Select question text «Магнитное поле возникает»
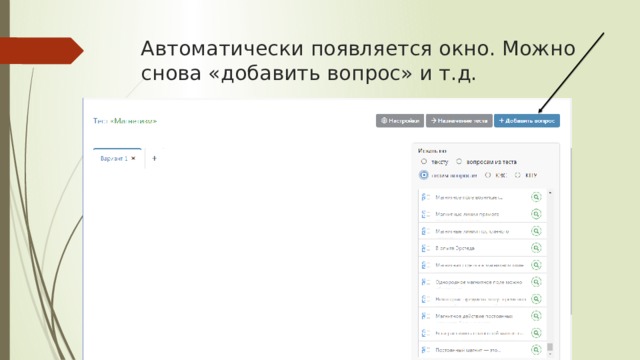The height and width of the screenshot is (360, 640). 469,198
